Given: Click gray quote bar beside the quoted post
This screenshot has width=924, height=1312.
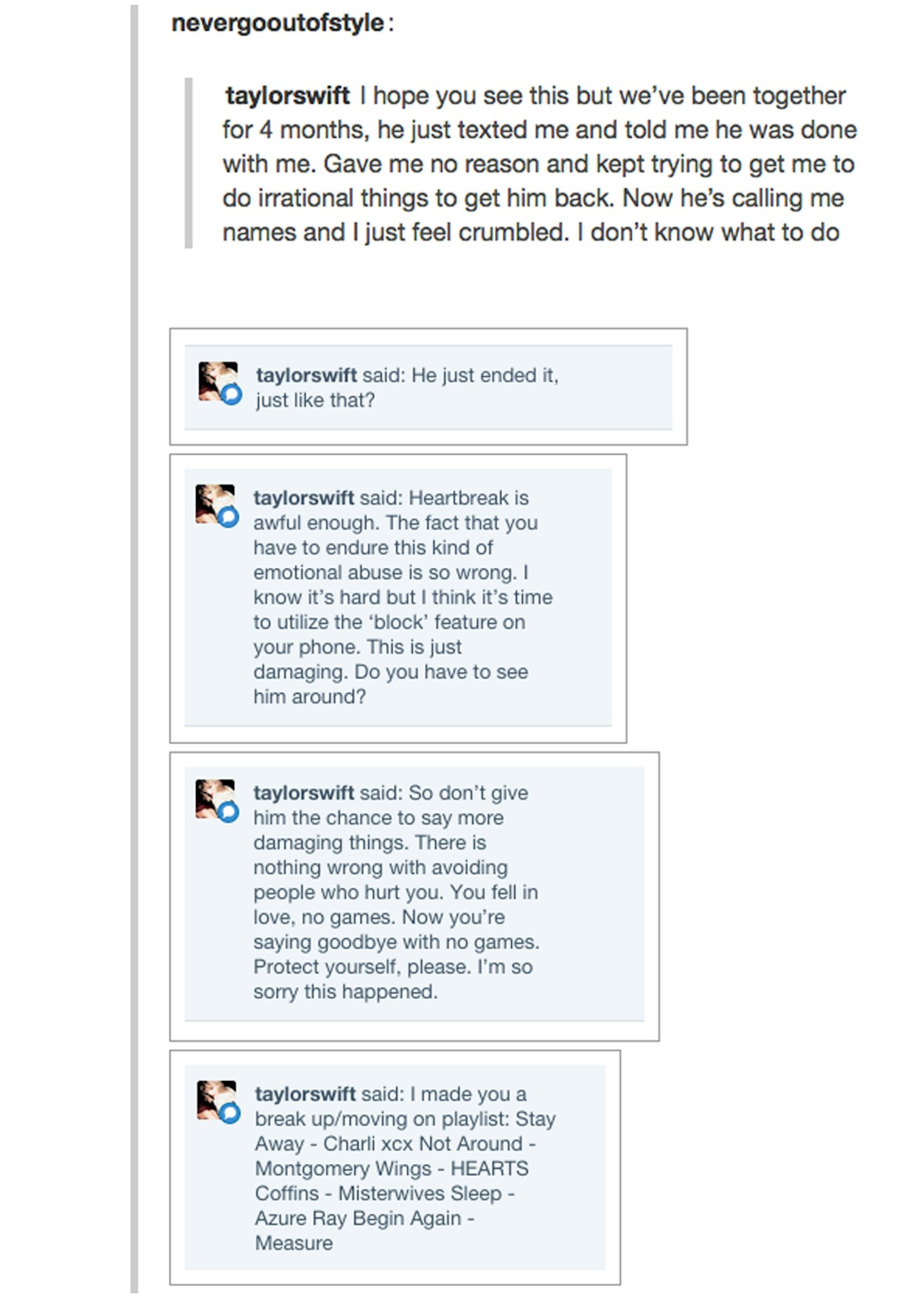Looking at the screenshot, I should click(x=189, y=164).
